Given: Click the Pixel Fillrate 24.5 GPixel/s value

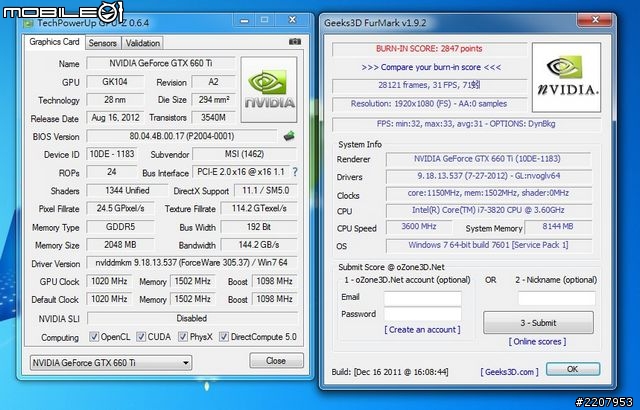Looking at the screenshot, I should (120, 208).
